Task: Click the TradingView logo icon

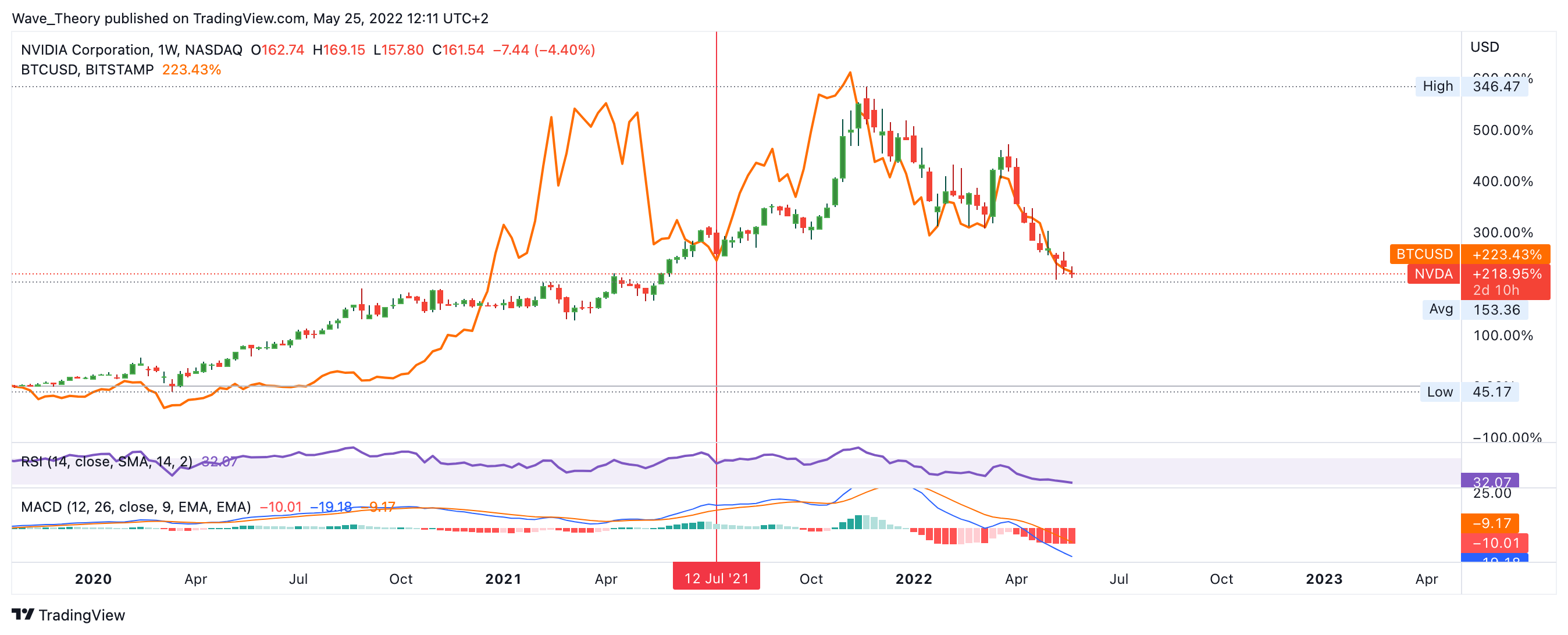Action: (23, 614)
